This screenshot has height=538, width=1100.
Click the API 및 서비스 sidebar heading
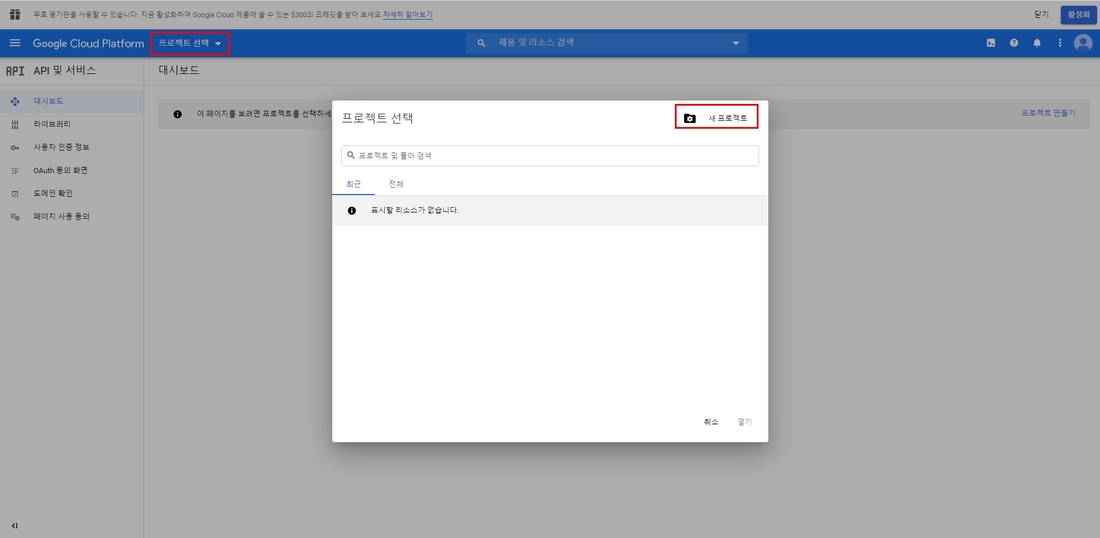[x=65, y=70]
